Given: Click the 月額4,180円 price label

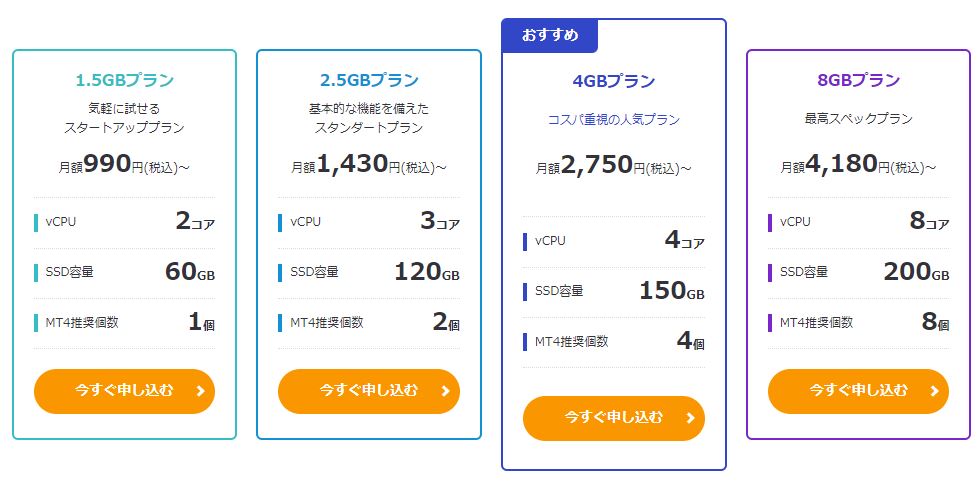Looking at the screenshot, I should click(x=858, y=165).
